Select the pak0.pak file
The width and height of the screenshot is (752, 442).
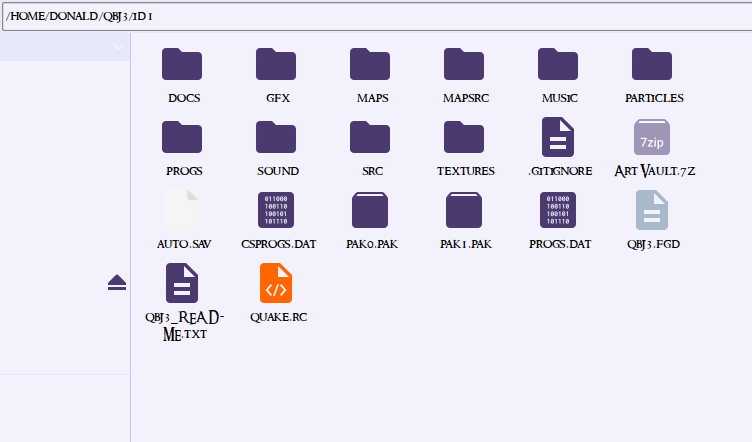click(x=370, y=210)
